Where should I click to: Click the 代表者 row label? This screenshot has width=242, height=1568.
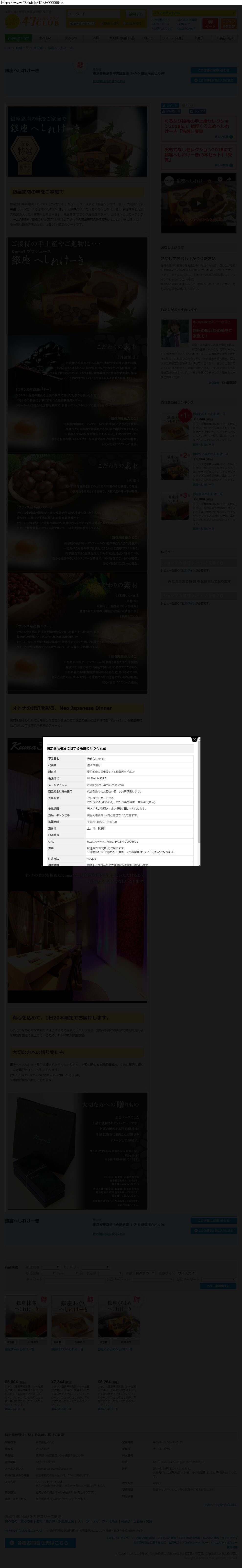[52, 765]
